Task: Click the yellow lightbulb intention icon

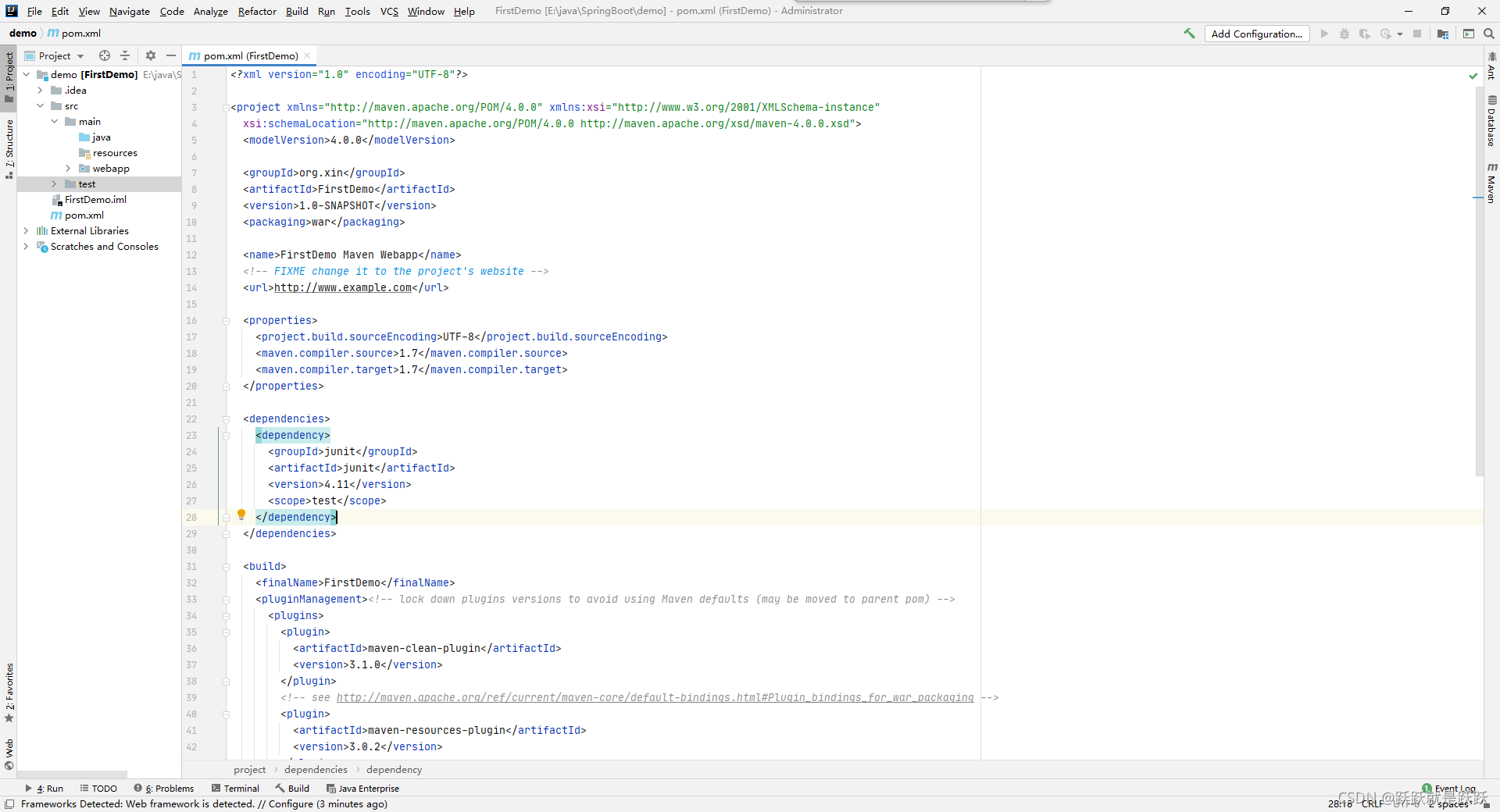Action: point(241,515)
